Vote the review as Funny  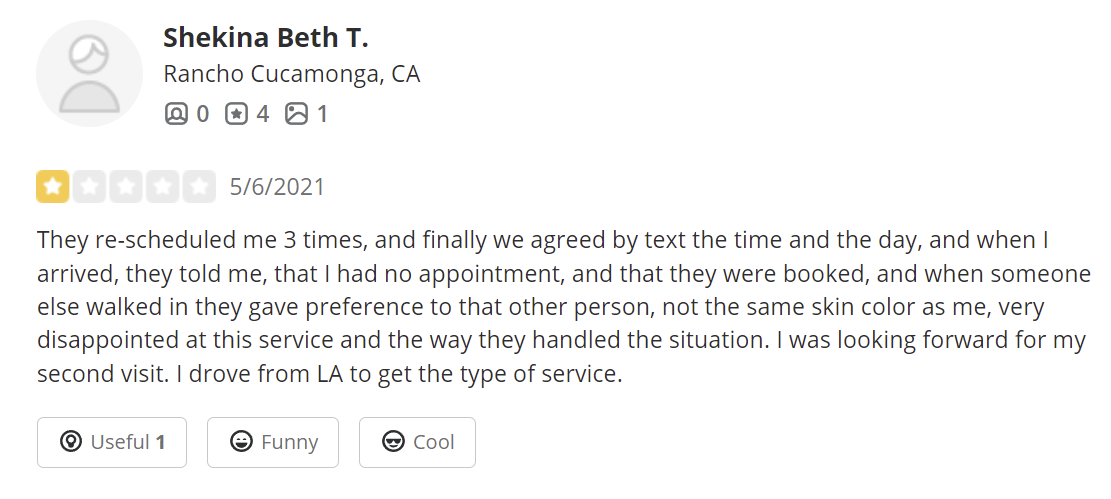click(273, 442)
